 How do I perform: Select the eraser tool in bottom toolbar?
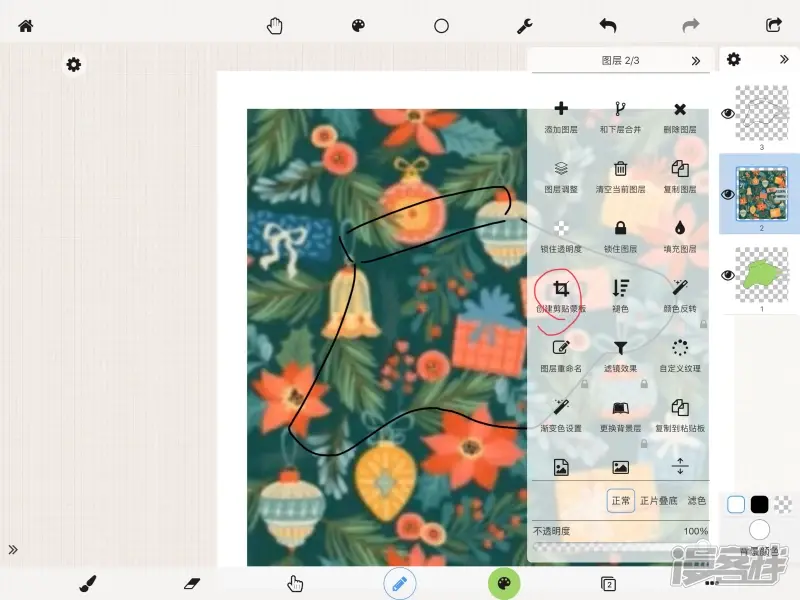(x=193, y=584)
